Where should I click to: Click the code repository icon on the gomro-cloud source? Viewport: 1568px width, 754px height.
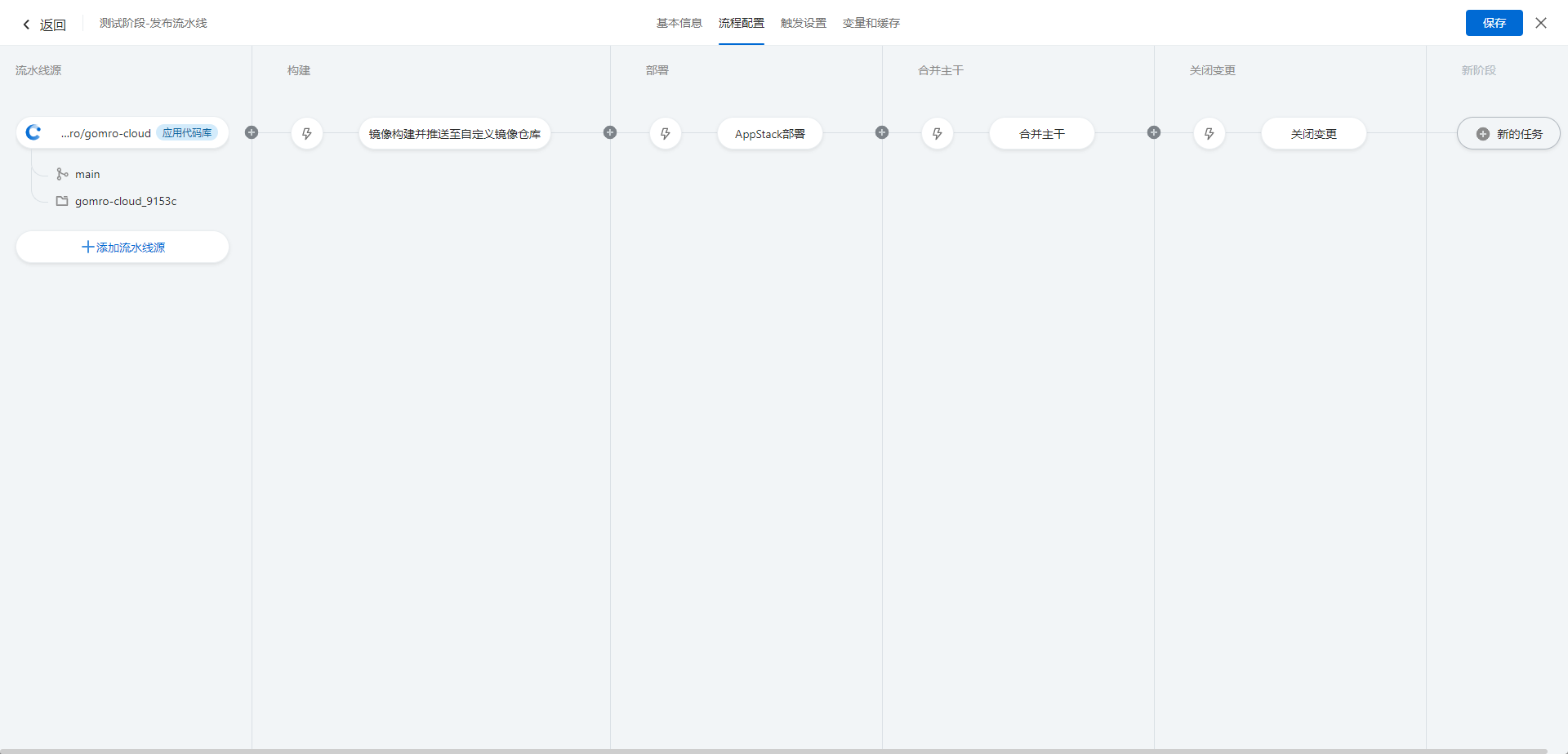33,132
